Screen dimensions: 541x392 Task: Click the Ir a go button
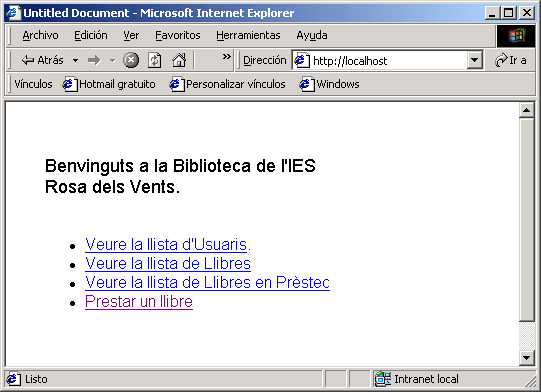(510, 60)
